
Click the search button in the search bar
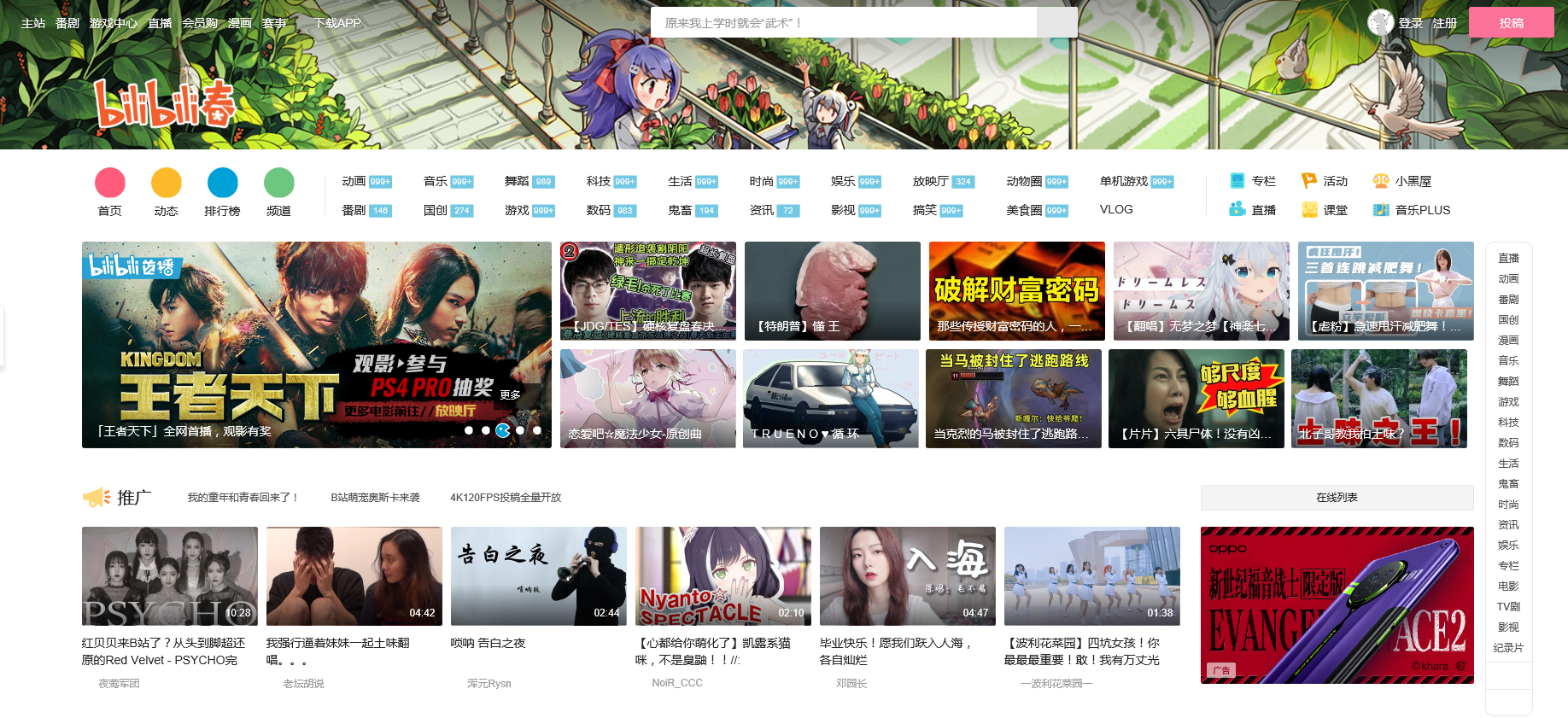click(x=1056, y=22)
